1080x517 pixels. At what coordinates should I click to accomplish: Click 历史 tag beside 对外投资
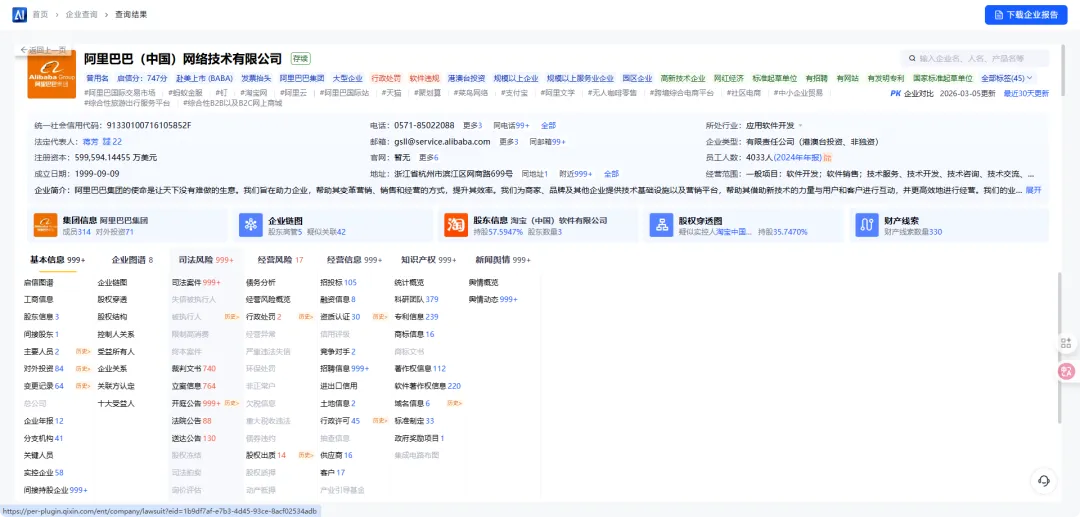pyautogui.click(x=83, y=368)
